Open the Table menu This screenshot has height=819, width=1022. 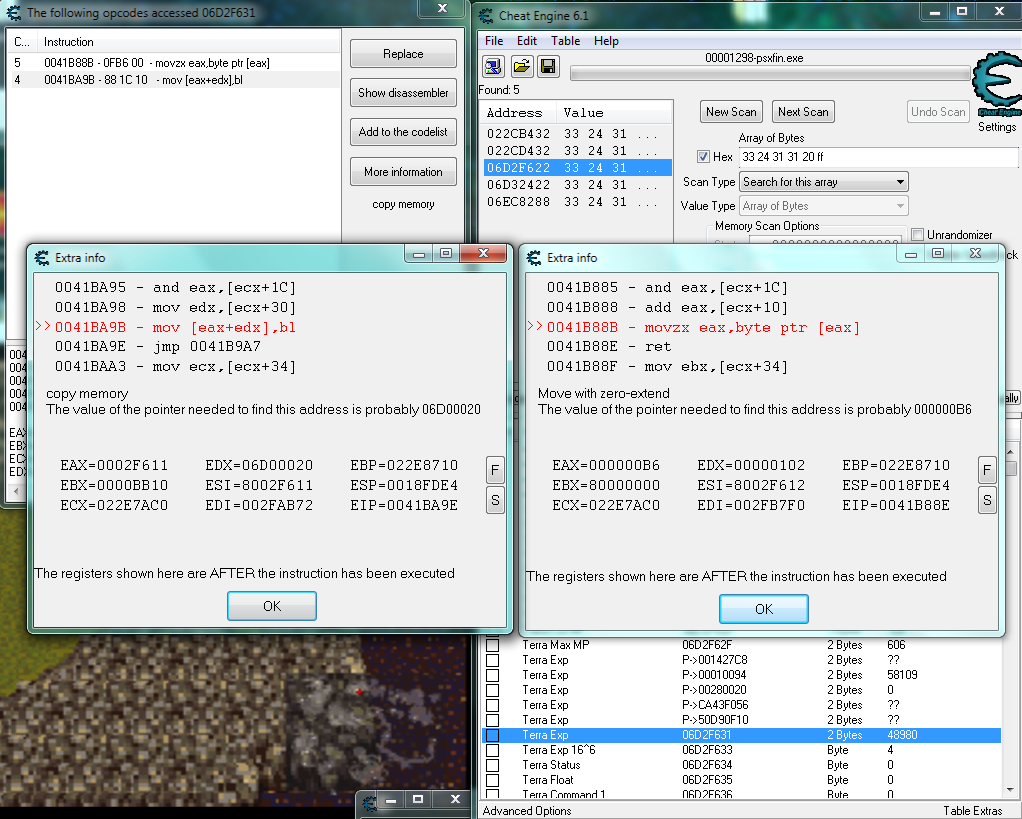click(565, 41)
